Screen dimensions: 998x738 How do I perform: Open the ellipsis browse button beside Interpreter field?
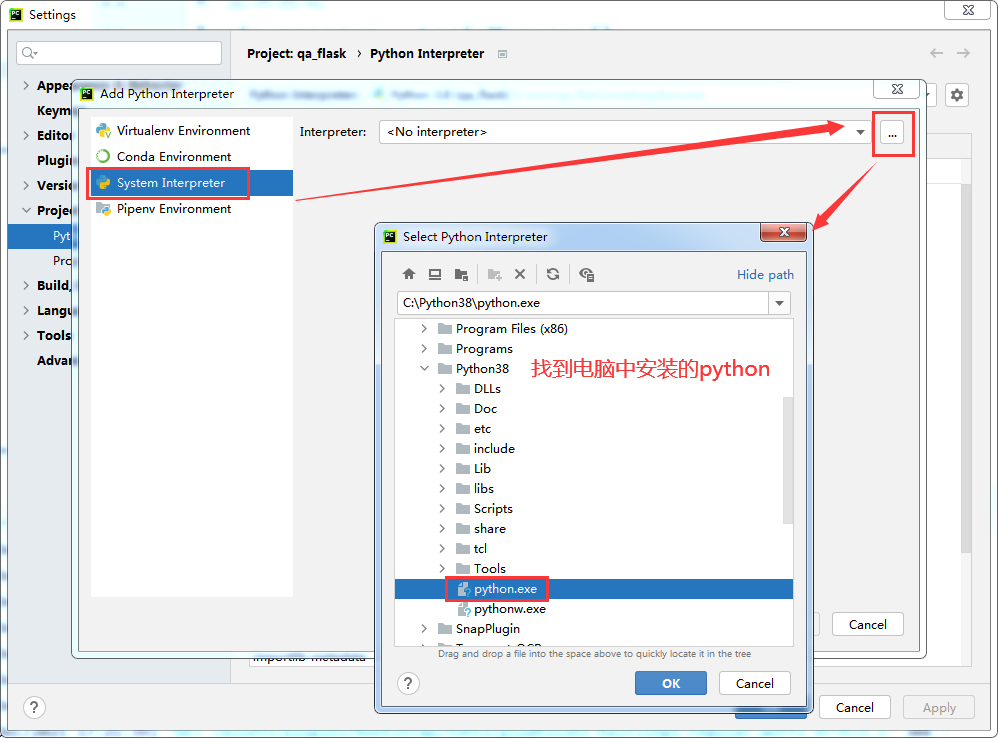point(892,133)
